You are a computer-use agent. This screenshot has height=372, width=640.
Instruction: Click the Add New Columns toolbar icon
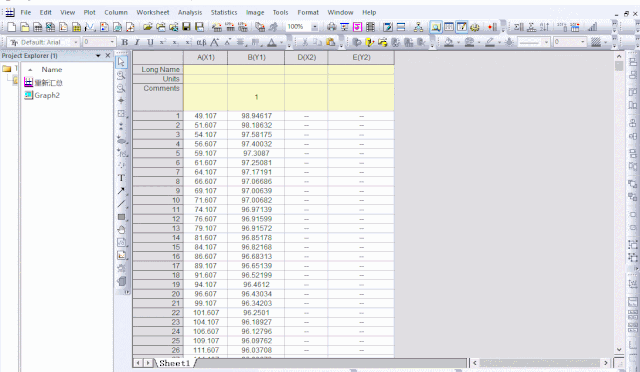492,27
